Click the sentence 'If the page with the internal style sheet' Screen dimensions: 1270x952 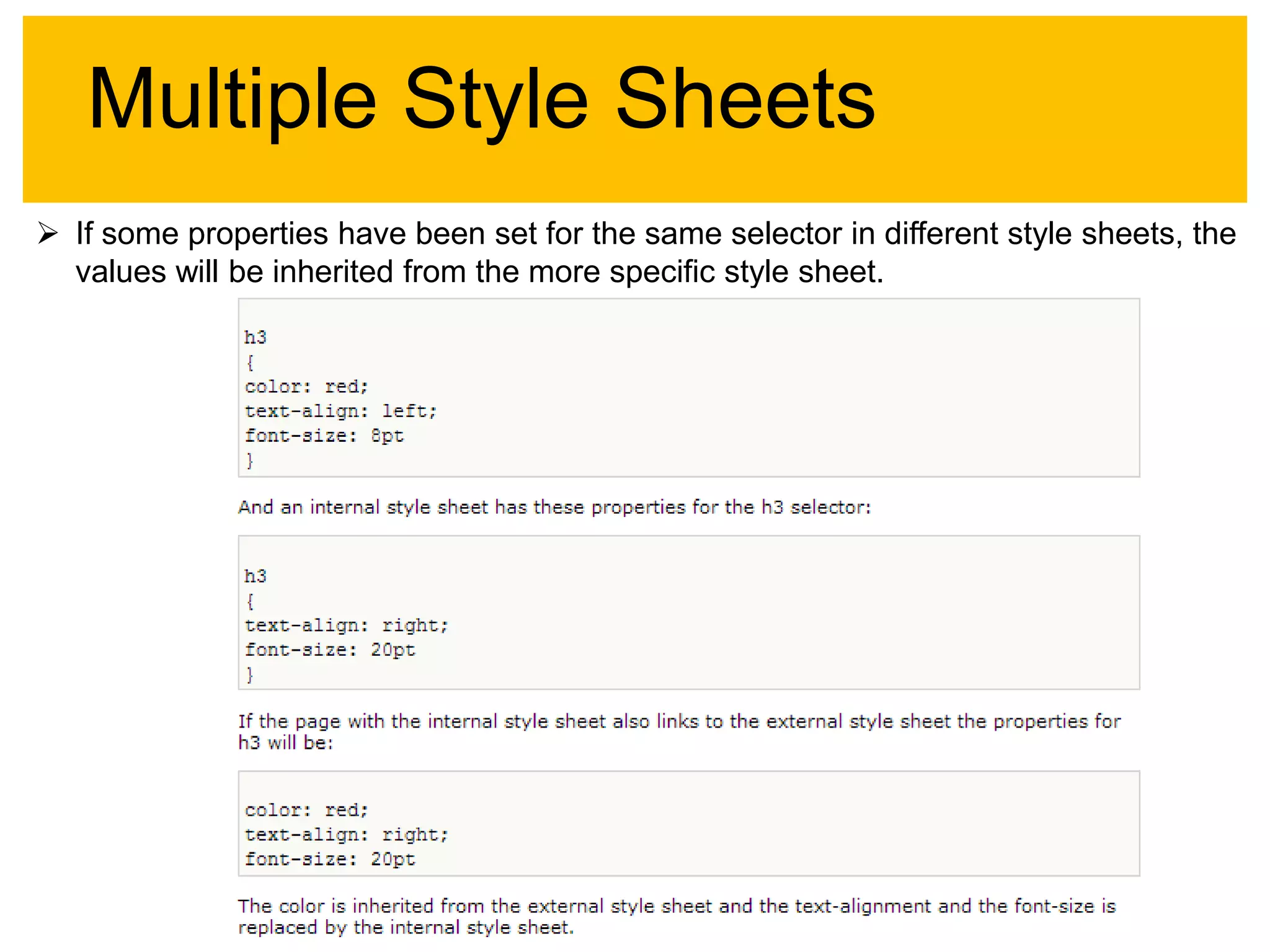click(680, 721)
